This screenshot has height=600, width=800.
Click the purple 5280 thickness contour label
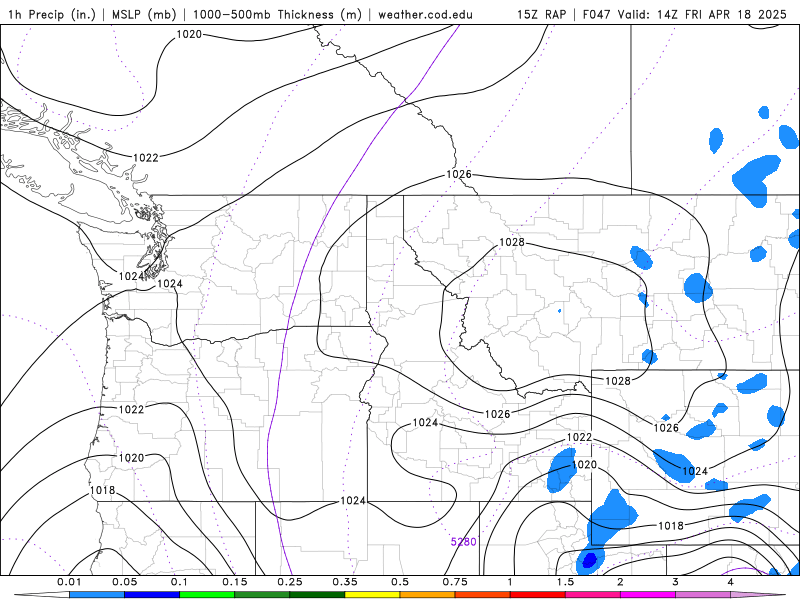(x=463, y=541)
